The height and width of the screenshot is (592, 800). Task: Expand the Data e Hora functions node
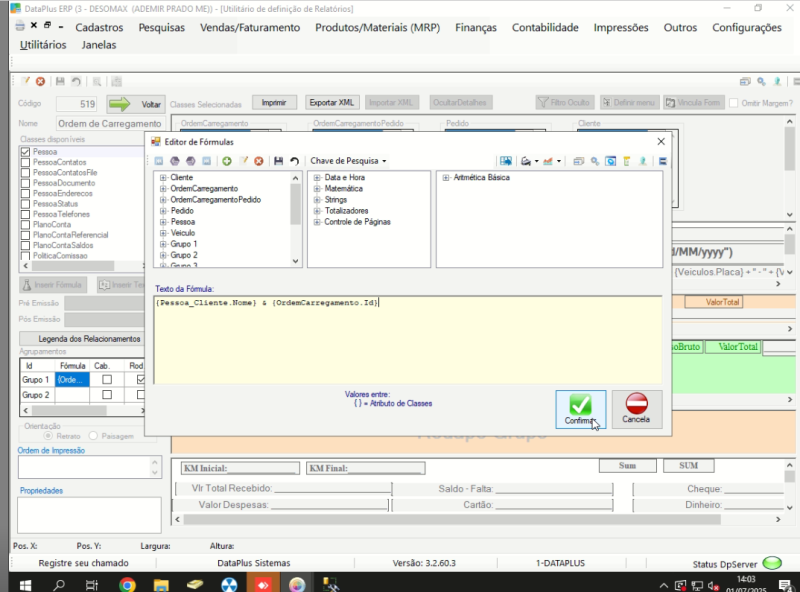click(x=317, y=178)
